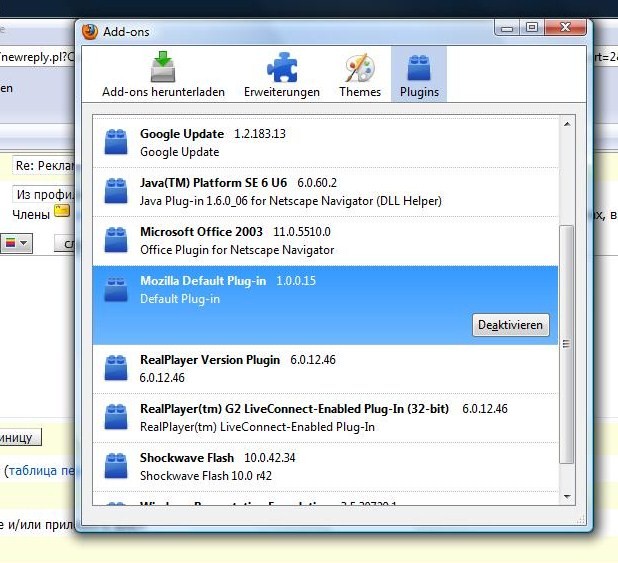The image size is (618, 563).
Task: Click the RealPlayer G2 LiveConnect plugin icon
Action: click(x=116, y=417)
